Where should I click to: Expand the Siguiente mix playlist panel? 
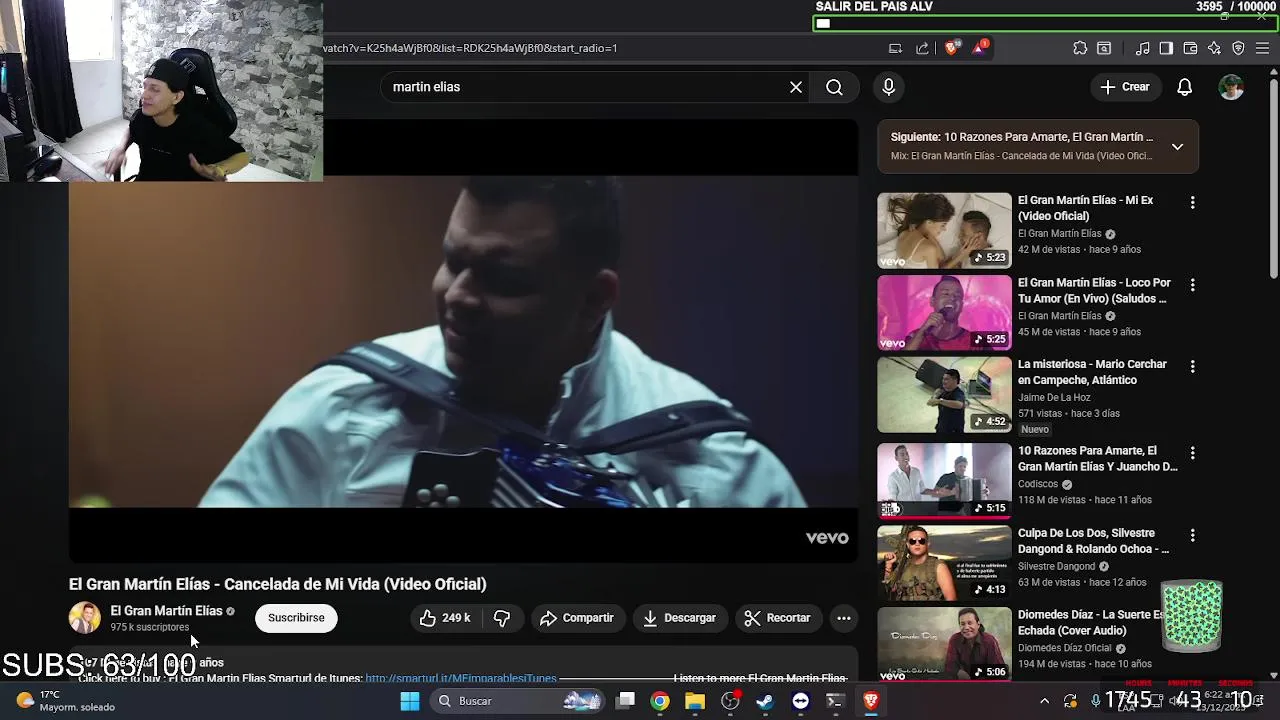1177,147
